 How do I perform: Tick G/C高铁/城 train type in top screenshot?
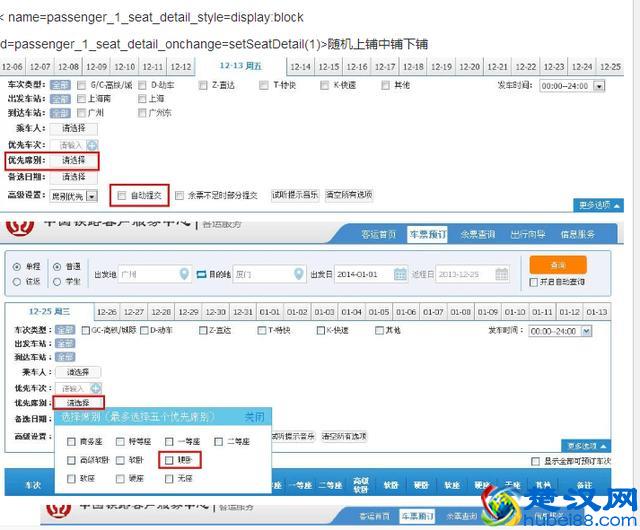tap(82, 85)
